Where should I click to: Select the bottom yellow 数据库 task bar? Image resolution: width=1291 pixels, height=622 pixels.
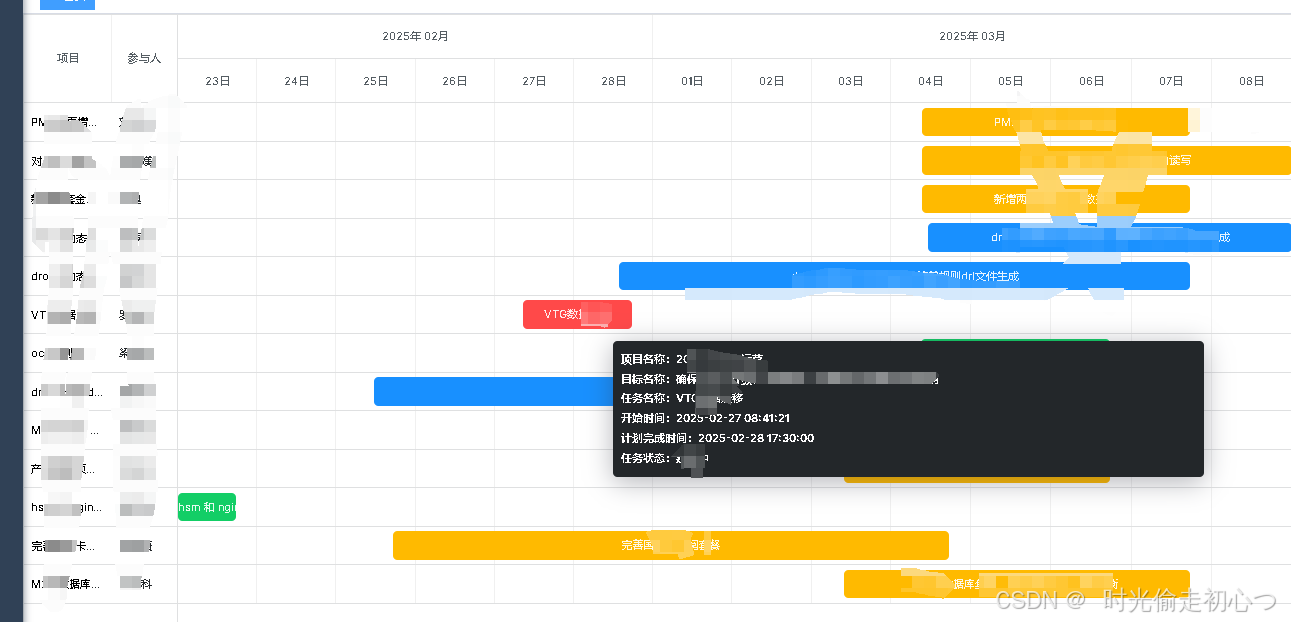(x=1017, y=583)
